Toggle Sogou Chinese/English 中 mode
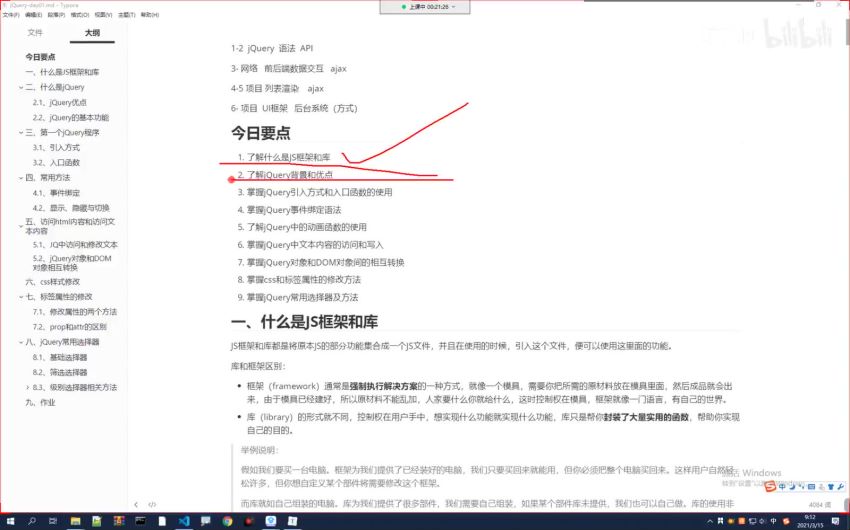 pos(782,487)
